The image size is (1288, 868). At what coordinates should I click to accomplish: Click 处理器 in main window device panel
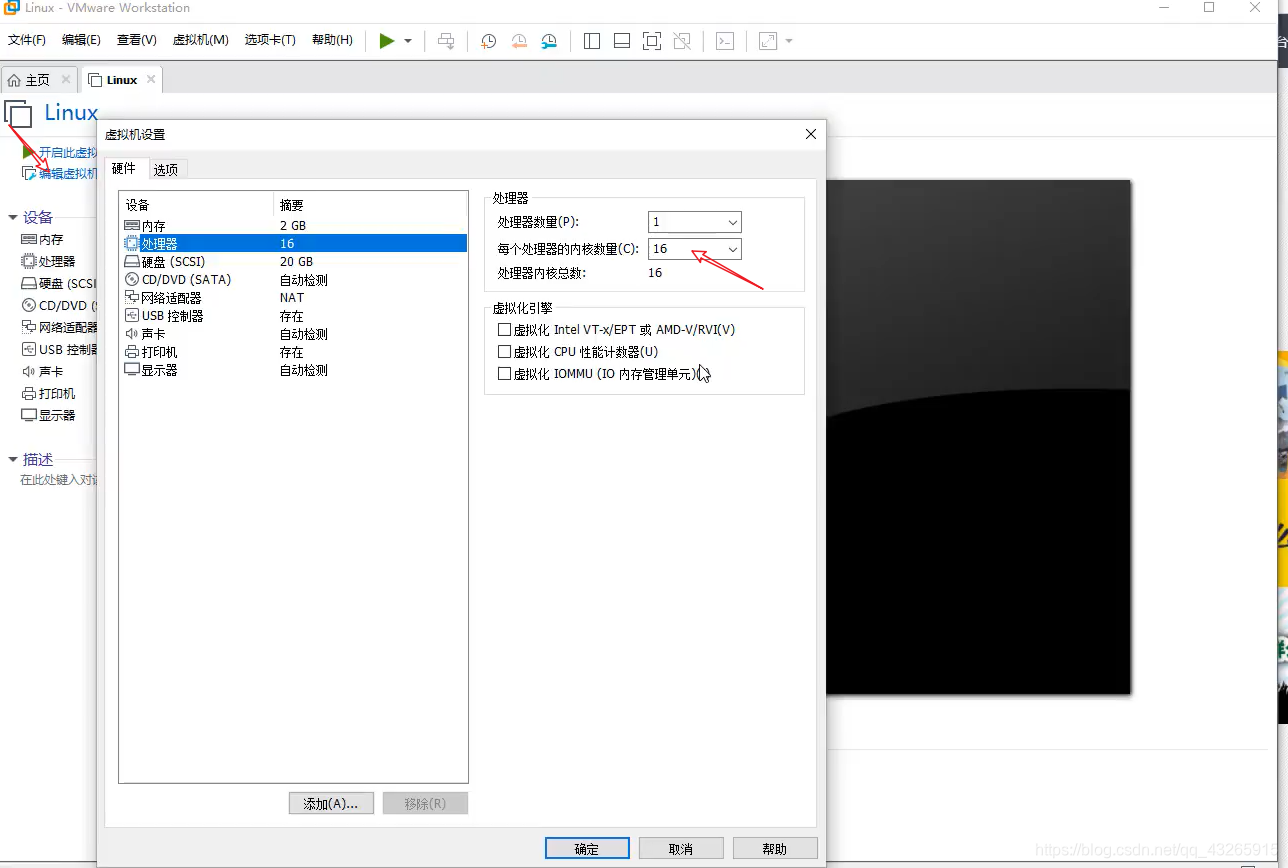[x=48, y=261]
